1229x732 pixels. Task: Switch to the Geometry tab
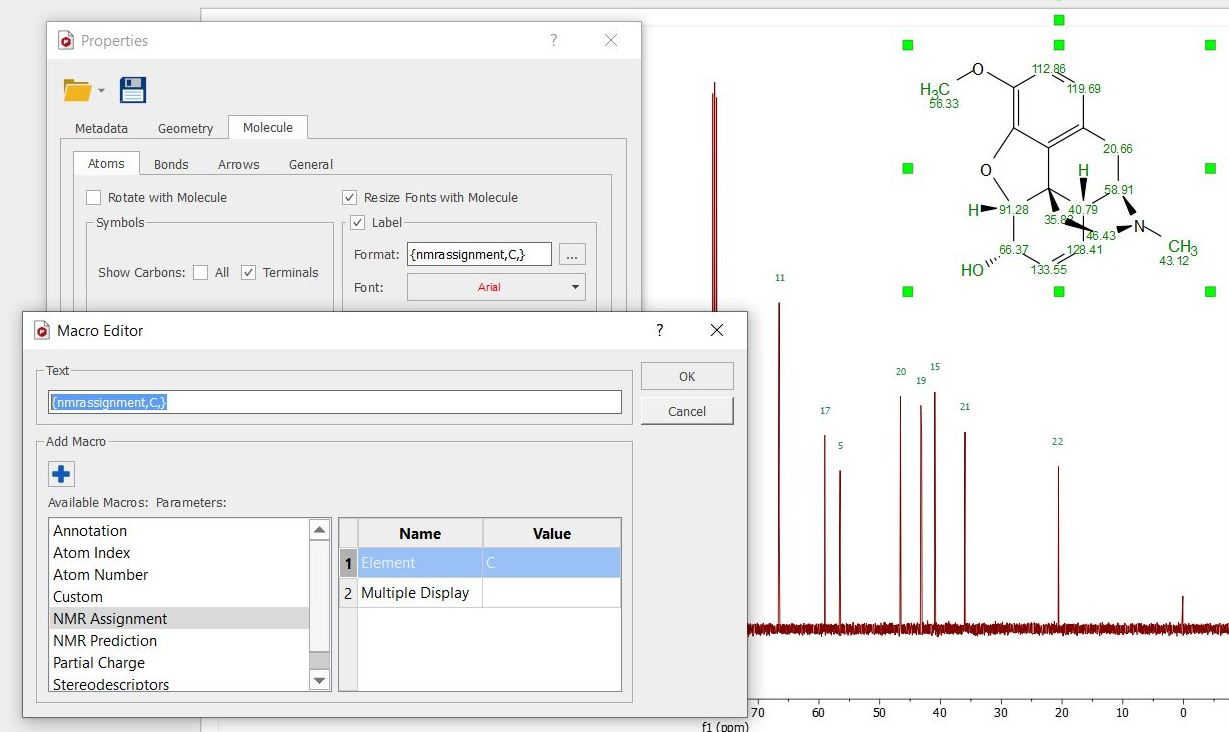[185, 128]
